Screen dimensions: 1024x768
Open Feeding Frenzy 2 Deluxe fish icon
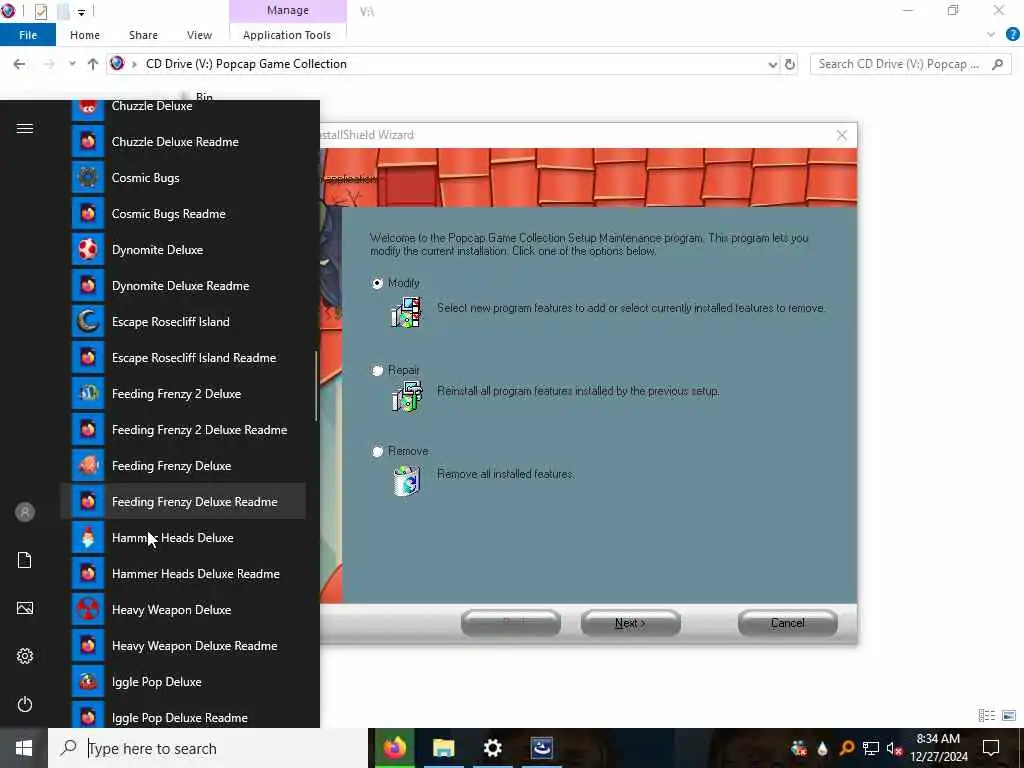point(88,393)
